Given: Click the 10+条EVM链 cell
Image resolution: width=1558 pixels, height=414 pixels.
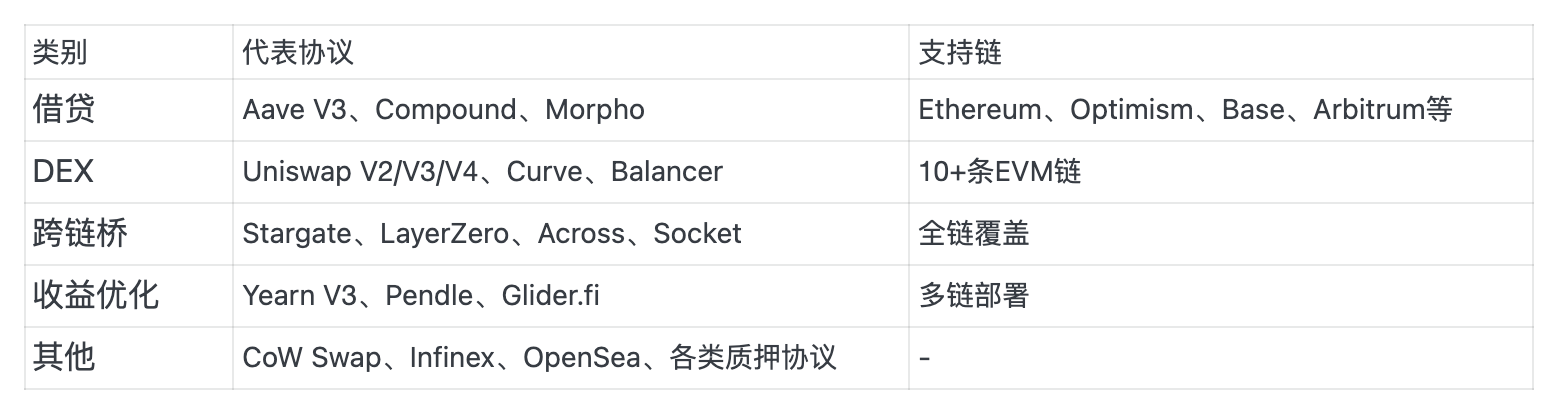Looking at the screenshot, I should point(1000,171).
